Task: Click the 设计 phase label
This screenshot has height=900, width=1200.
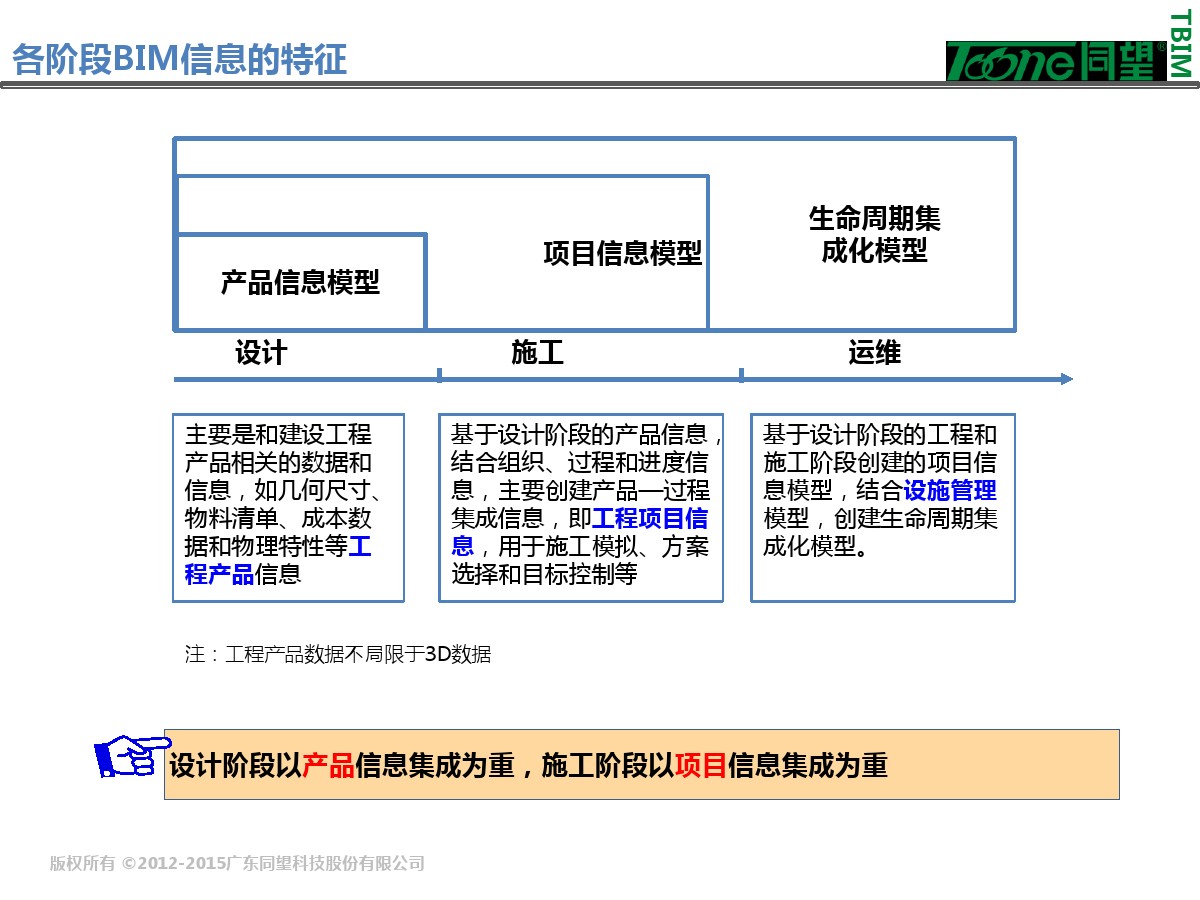Action: 261,353
